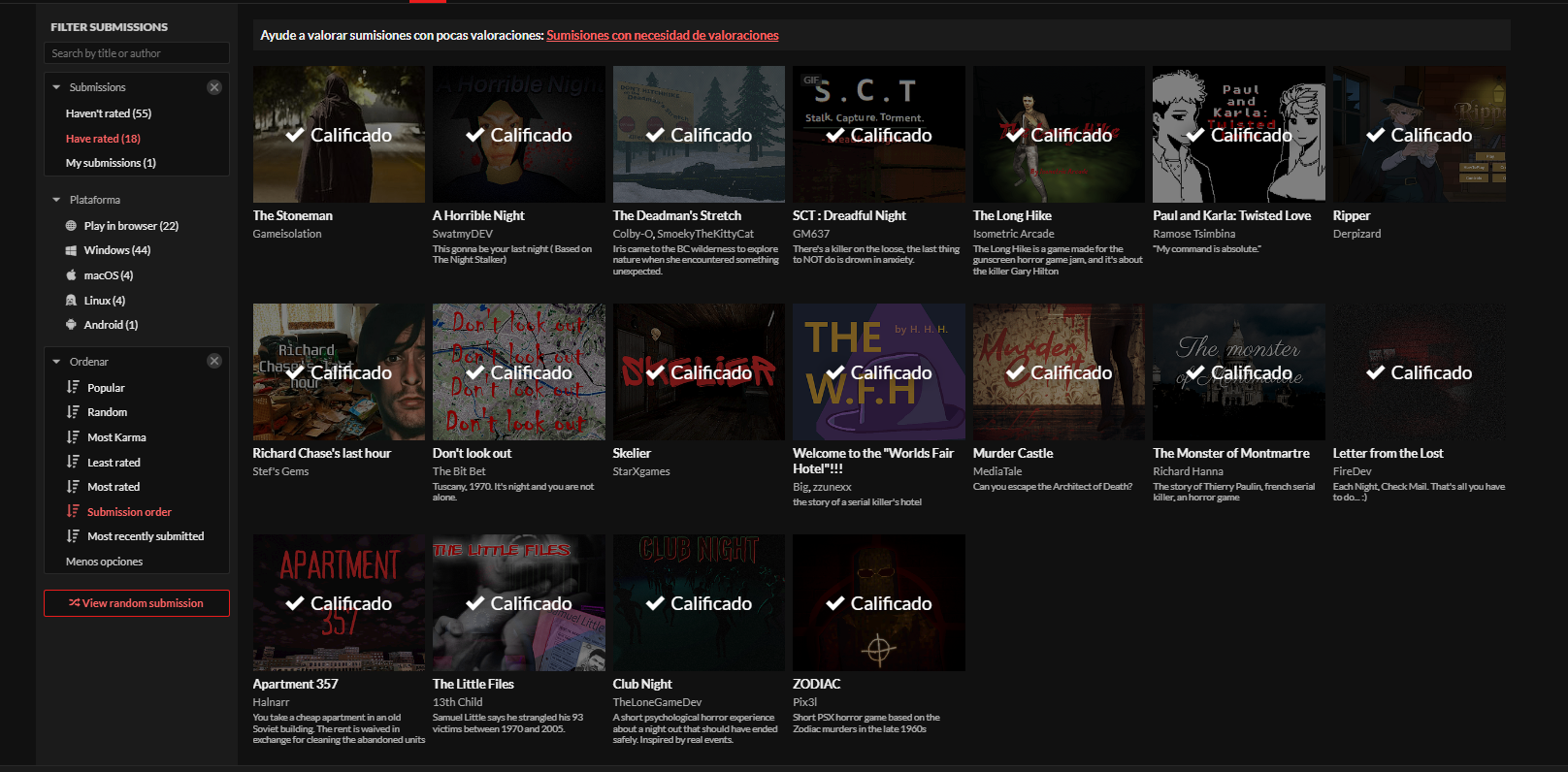This screenshot has width=1568, height=772.
Task: Open SCT : Dreadful Night title link
Action: coord(849,215)
